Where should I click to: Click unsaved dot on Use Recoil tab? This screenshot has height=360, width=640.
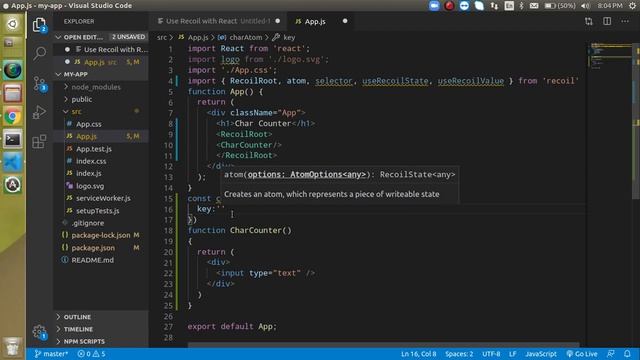click(x=278, y=21)
